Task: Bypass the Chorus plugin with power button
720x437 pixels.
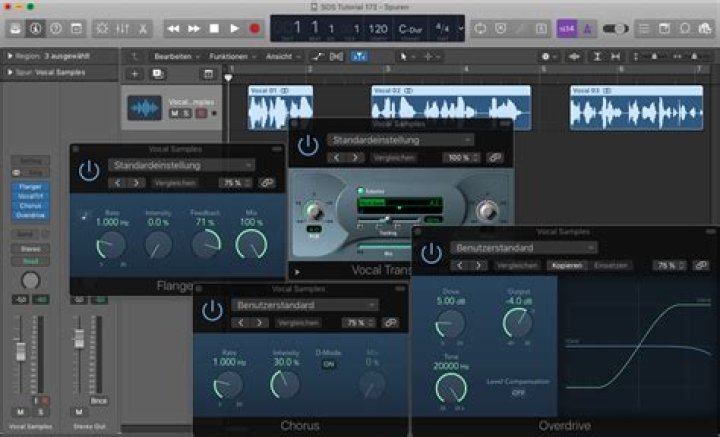Action: point(212,310)
